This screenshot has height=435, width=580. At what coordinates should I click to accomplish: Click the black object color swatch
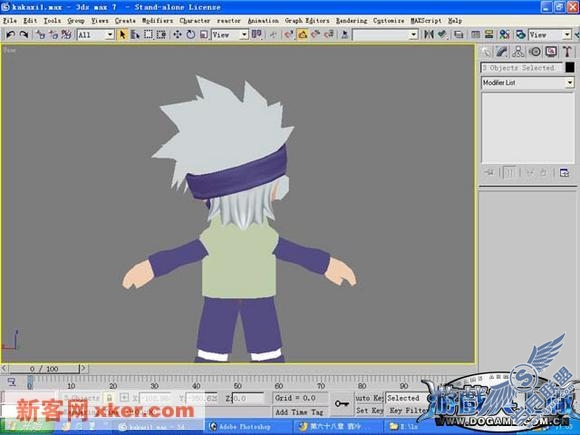tap(570, 67)
